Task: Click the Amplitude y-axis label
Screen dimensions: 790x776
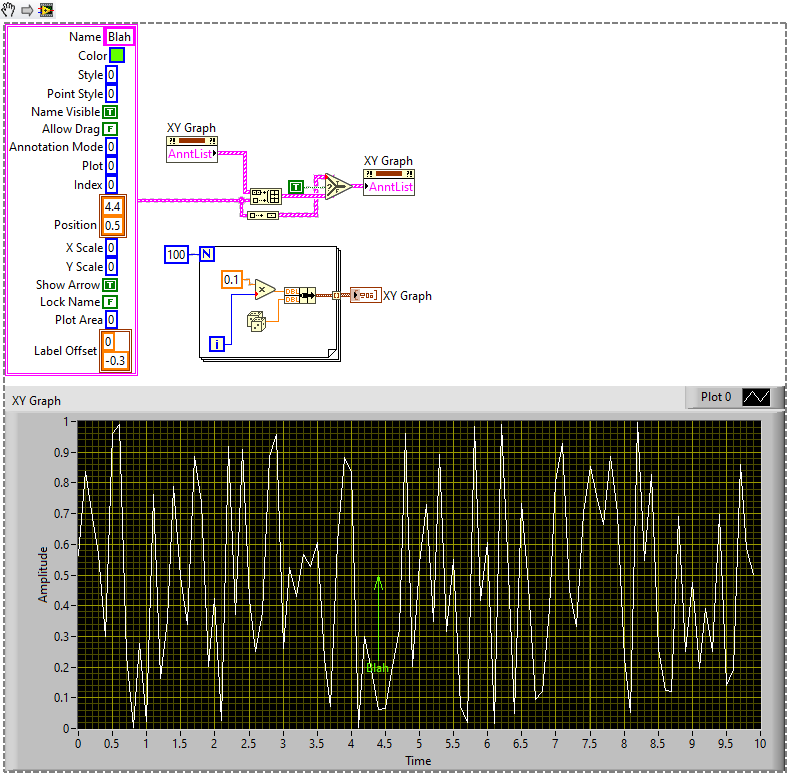Action: tap(43, 574)
